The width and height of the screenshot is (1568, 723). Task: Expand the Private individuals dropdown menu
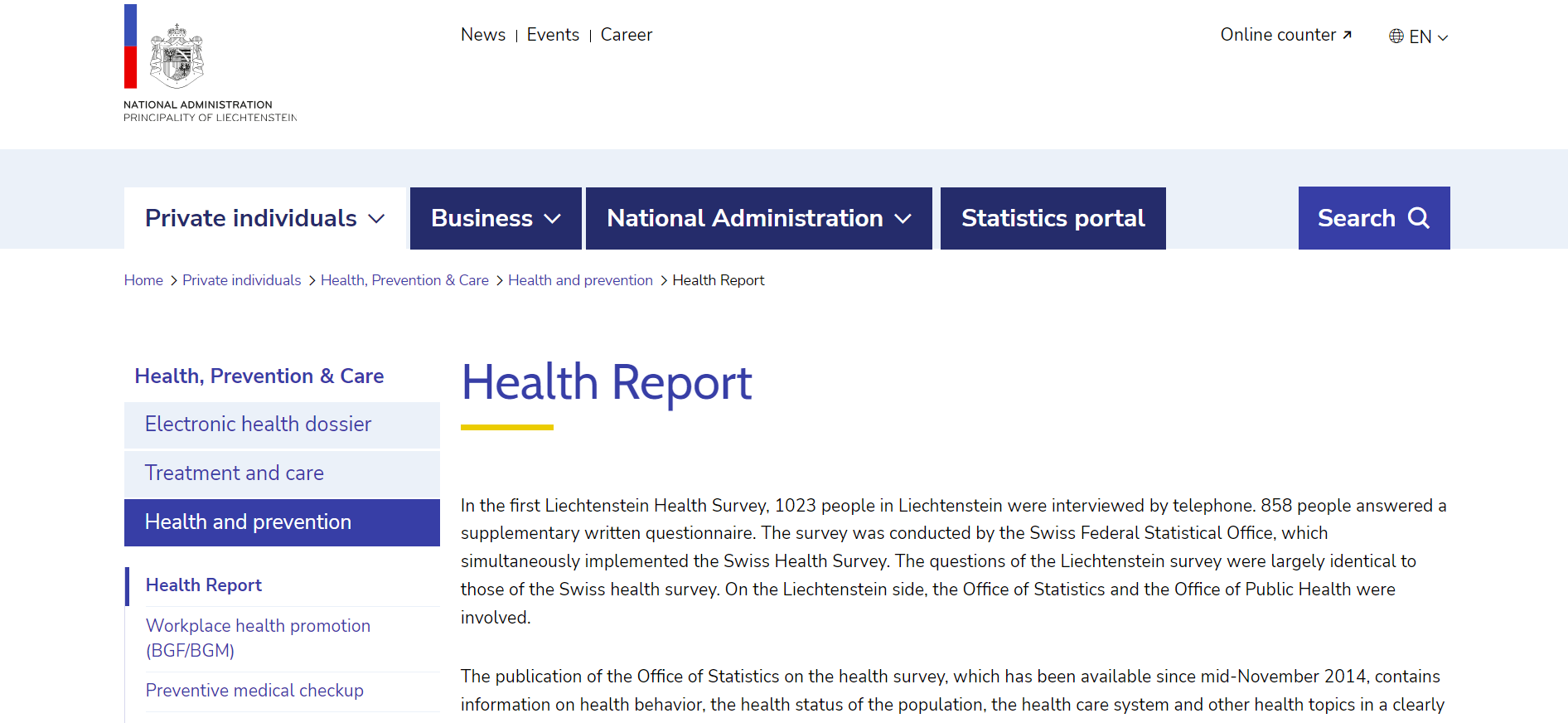point(265,218)
